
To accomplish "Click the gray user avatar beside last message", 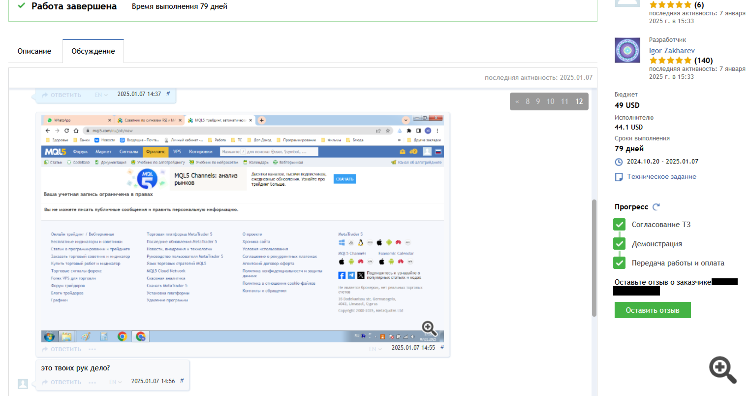I will coord(22,384).
